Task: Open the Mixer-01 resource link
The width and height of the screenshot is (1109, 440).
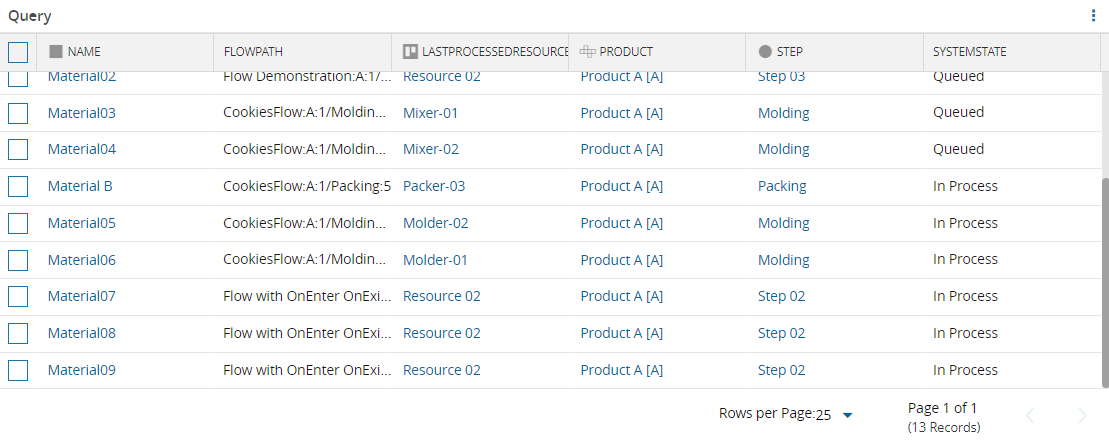Action: (430, 113)
